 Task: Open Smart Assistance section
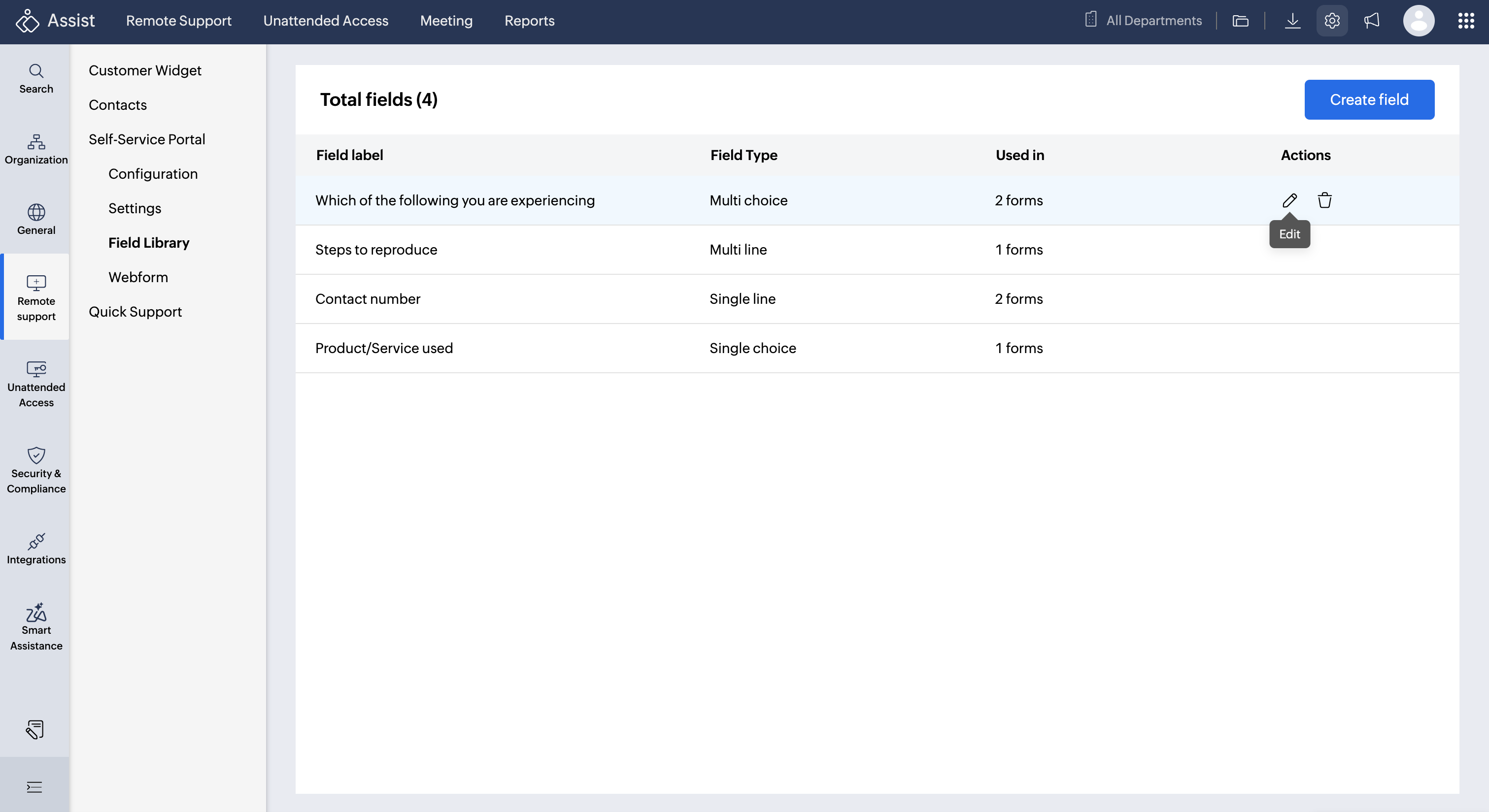point(36,627)
